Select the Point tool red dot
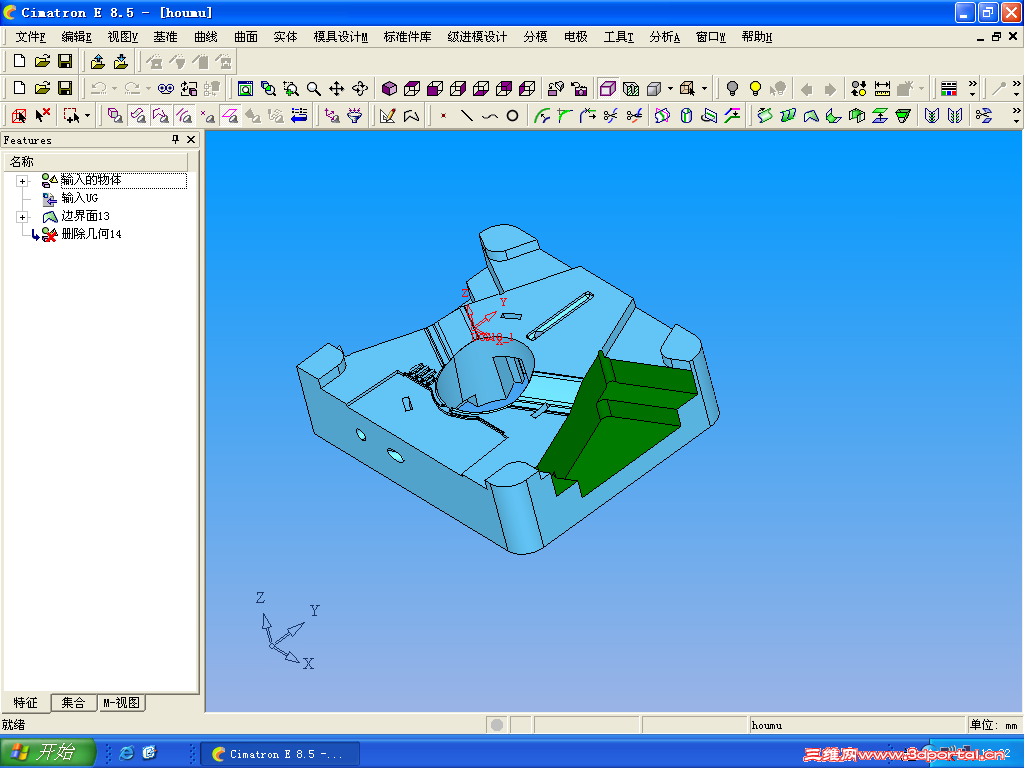The image size is (1024, 768). (x=443, y=116)
